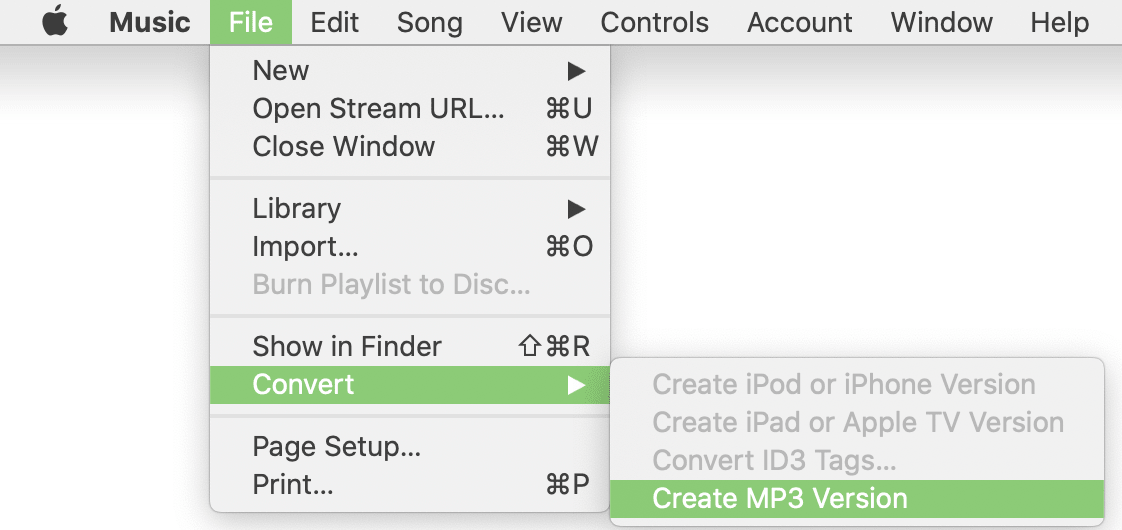Open the Music application menu
Screen dimensions: 1122x530
(148, 22)
